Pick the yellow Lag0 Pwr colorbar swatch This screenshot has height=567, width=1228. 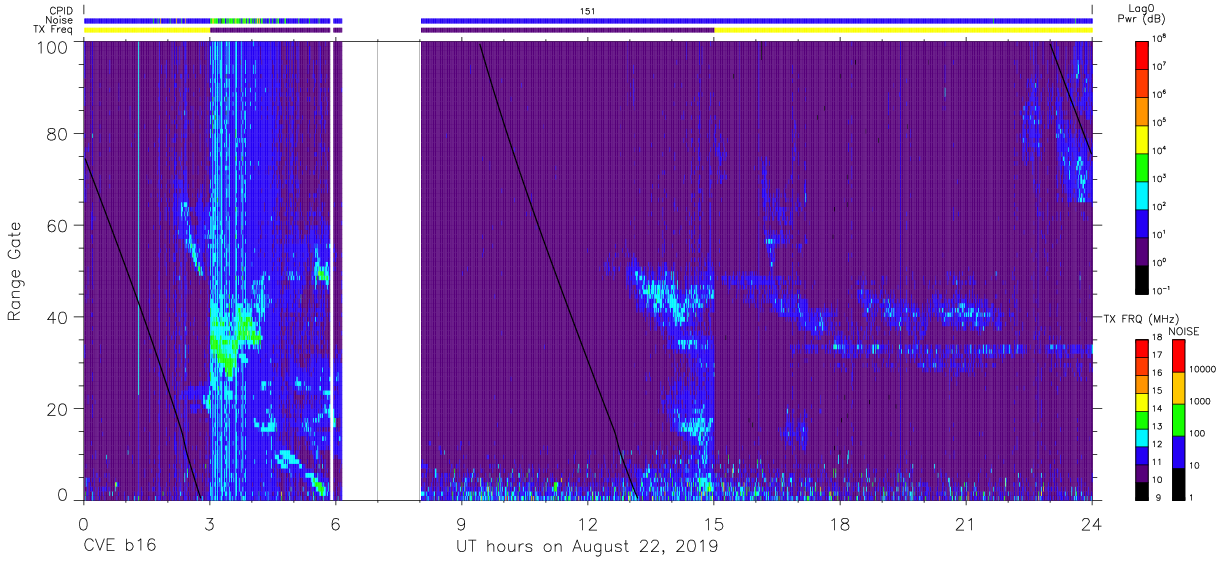(x=1143, y=138)
